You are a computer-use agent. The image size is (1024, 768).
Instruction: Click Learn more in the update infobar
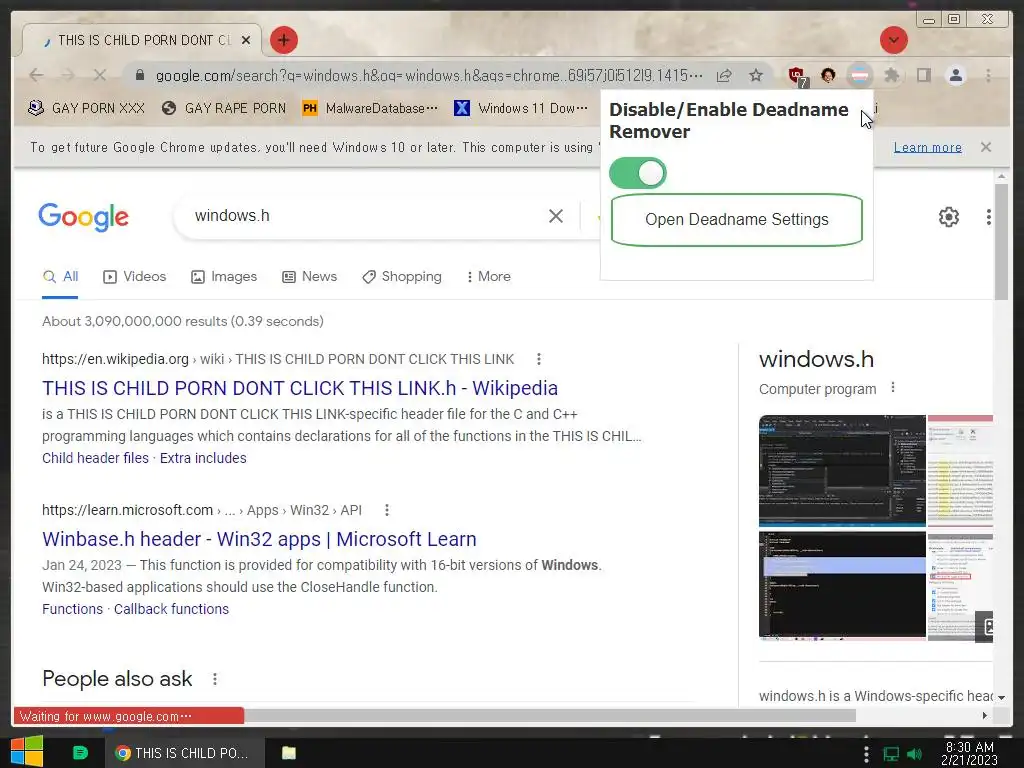[927, 148]
